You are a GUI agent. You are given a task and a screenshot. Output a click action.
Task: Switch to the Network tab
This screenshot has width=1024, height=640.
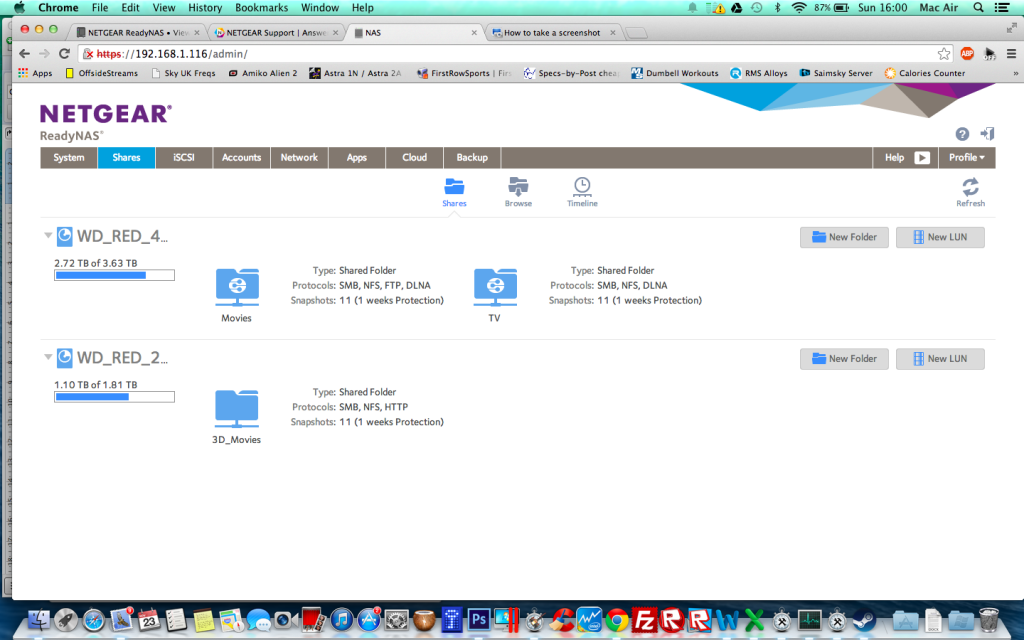point(299,157)
